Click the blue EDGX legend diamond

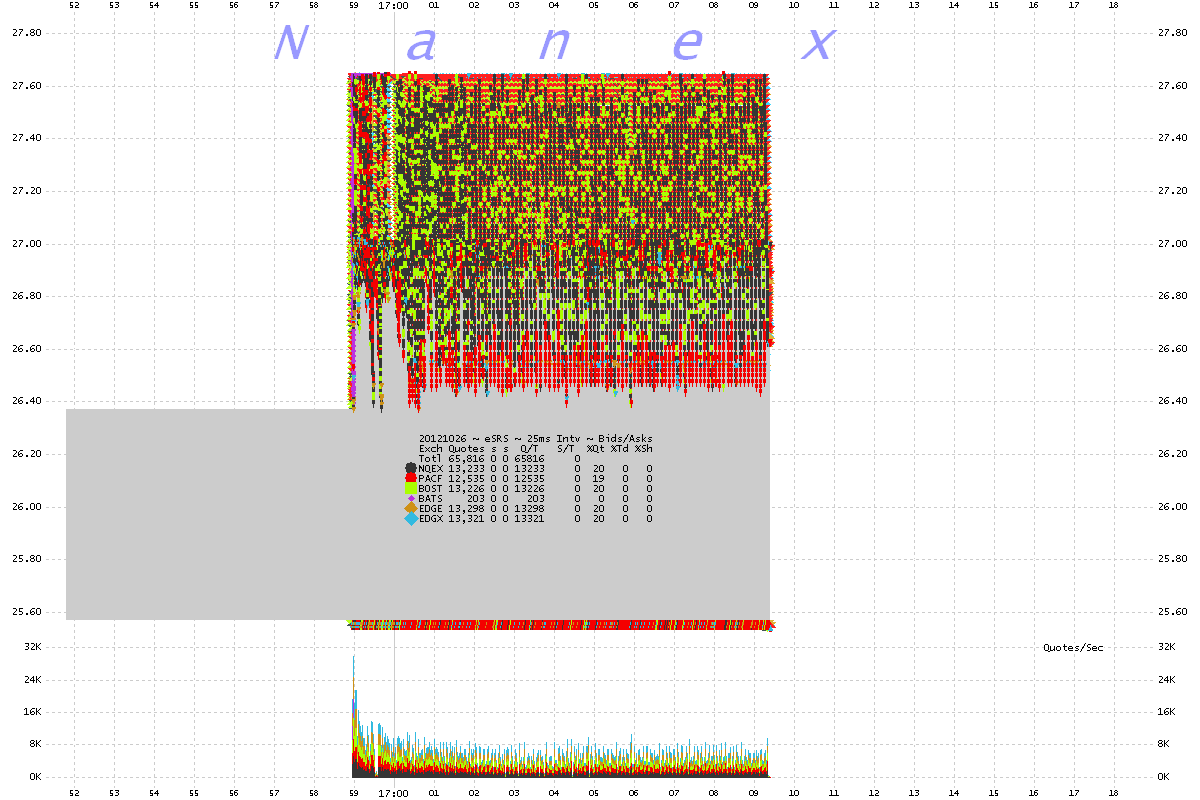411,519
